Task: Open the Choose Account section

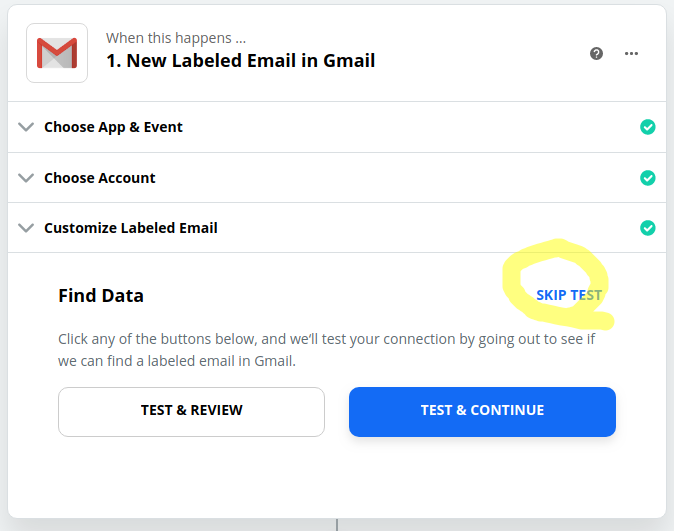Action: [337, 178]
